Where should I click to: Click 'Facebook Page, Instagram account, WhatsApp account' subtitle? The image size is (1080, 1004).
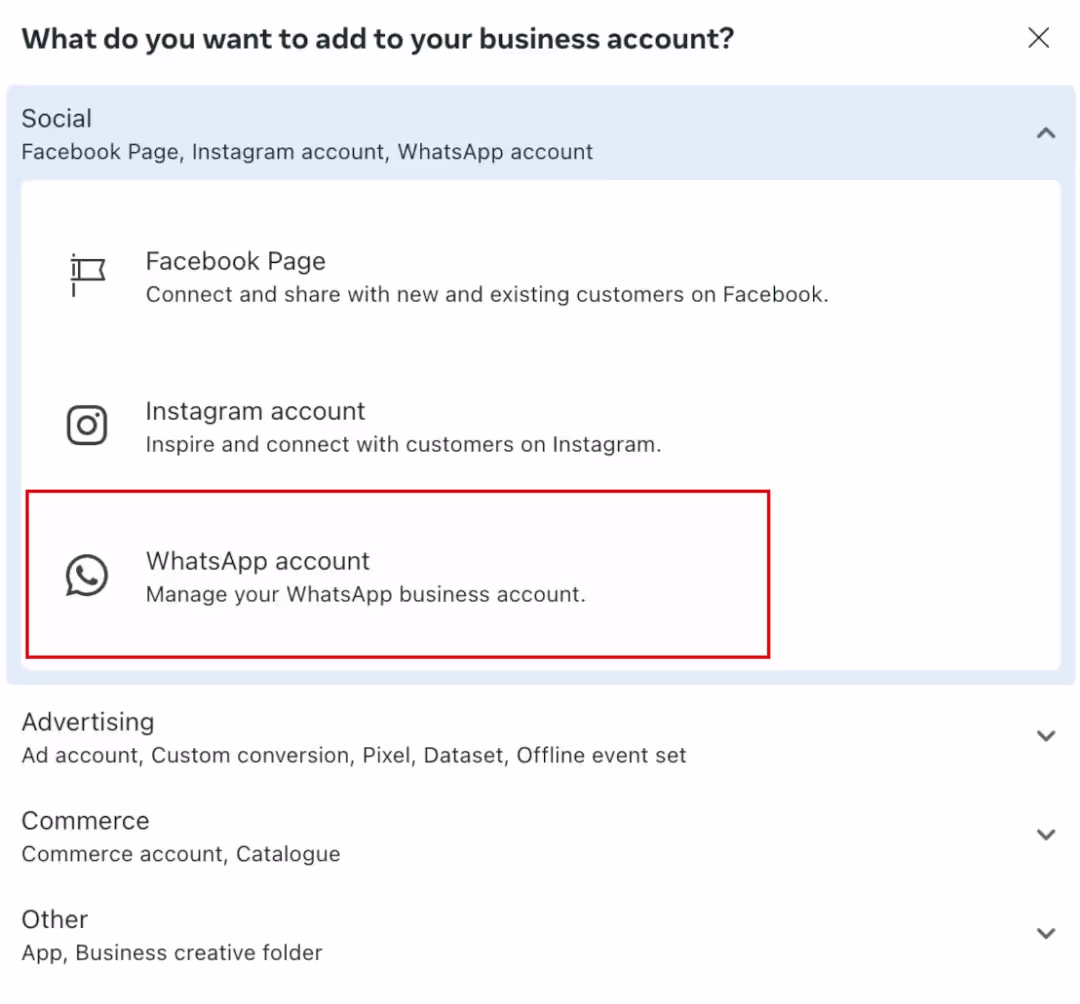(307, 152)
